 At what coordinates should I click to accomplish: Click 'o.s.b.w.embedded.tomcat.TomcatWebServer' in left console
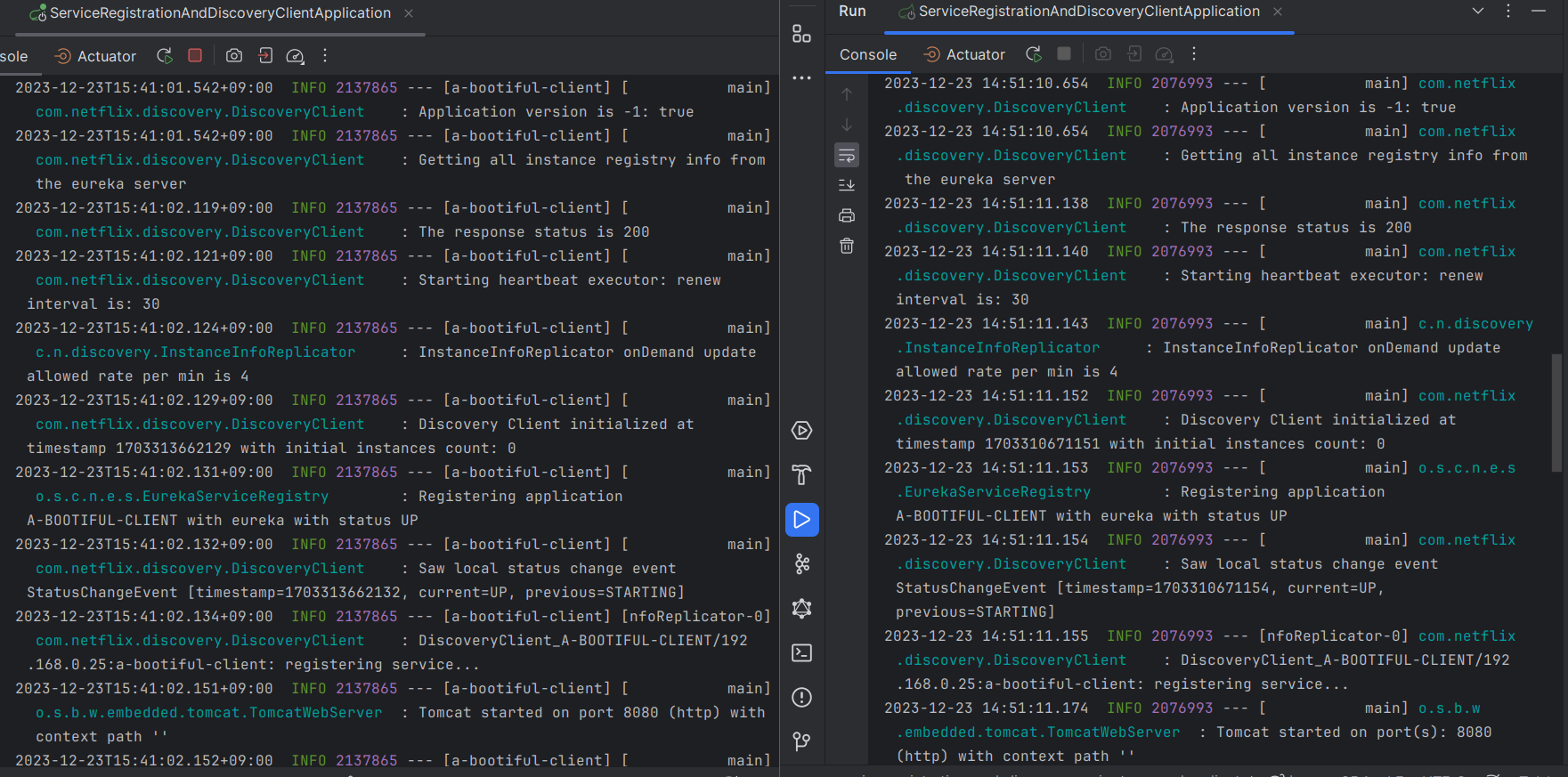208,713
